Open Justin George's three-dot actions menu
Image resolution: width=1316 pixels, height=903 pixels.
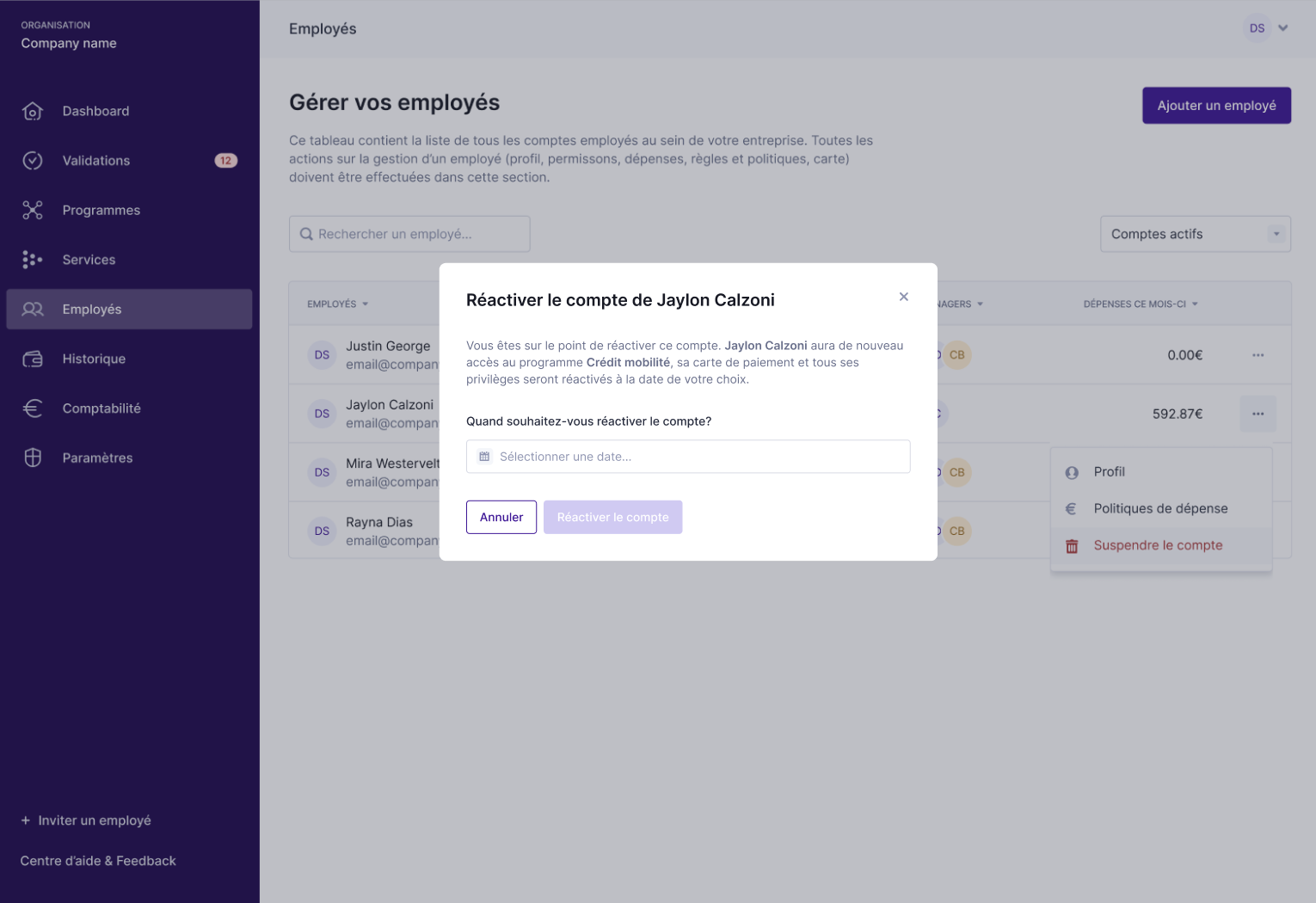(x=1258, y=355)
